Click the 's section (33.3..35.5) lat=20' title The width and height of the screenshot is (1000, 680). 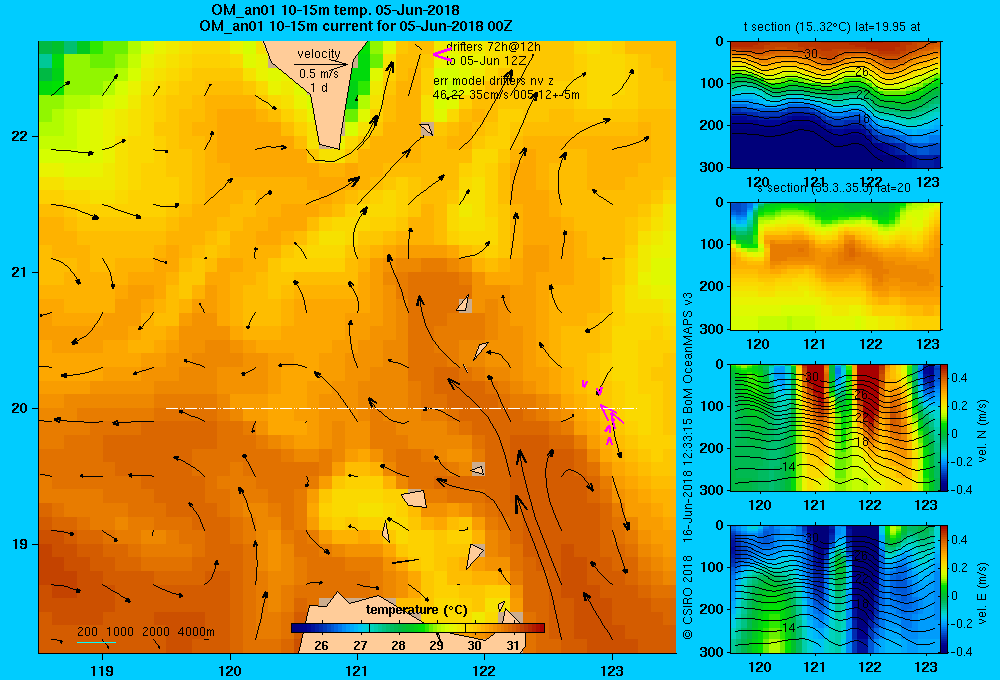[834, 188]
